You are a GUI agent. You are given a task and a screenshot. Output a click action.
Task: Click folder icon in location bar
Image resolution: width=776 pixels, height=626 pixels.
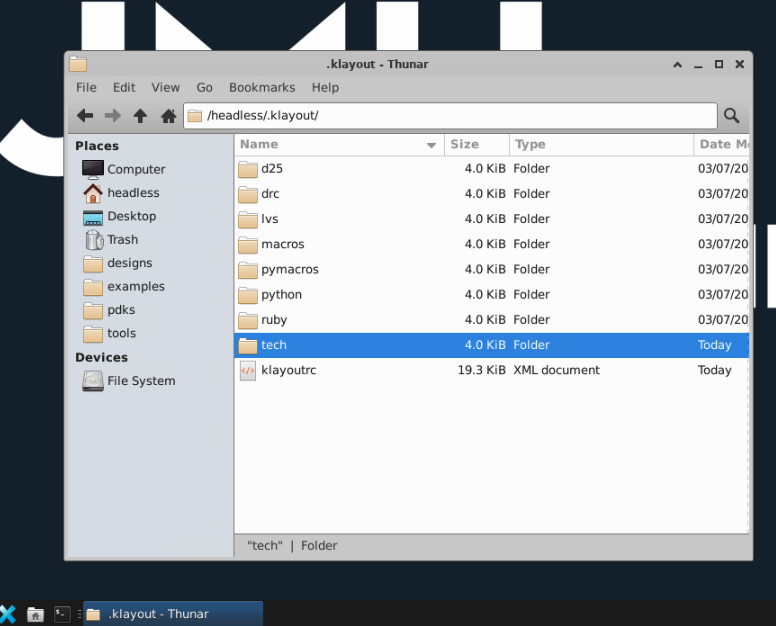tap(194, 116)
